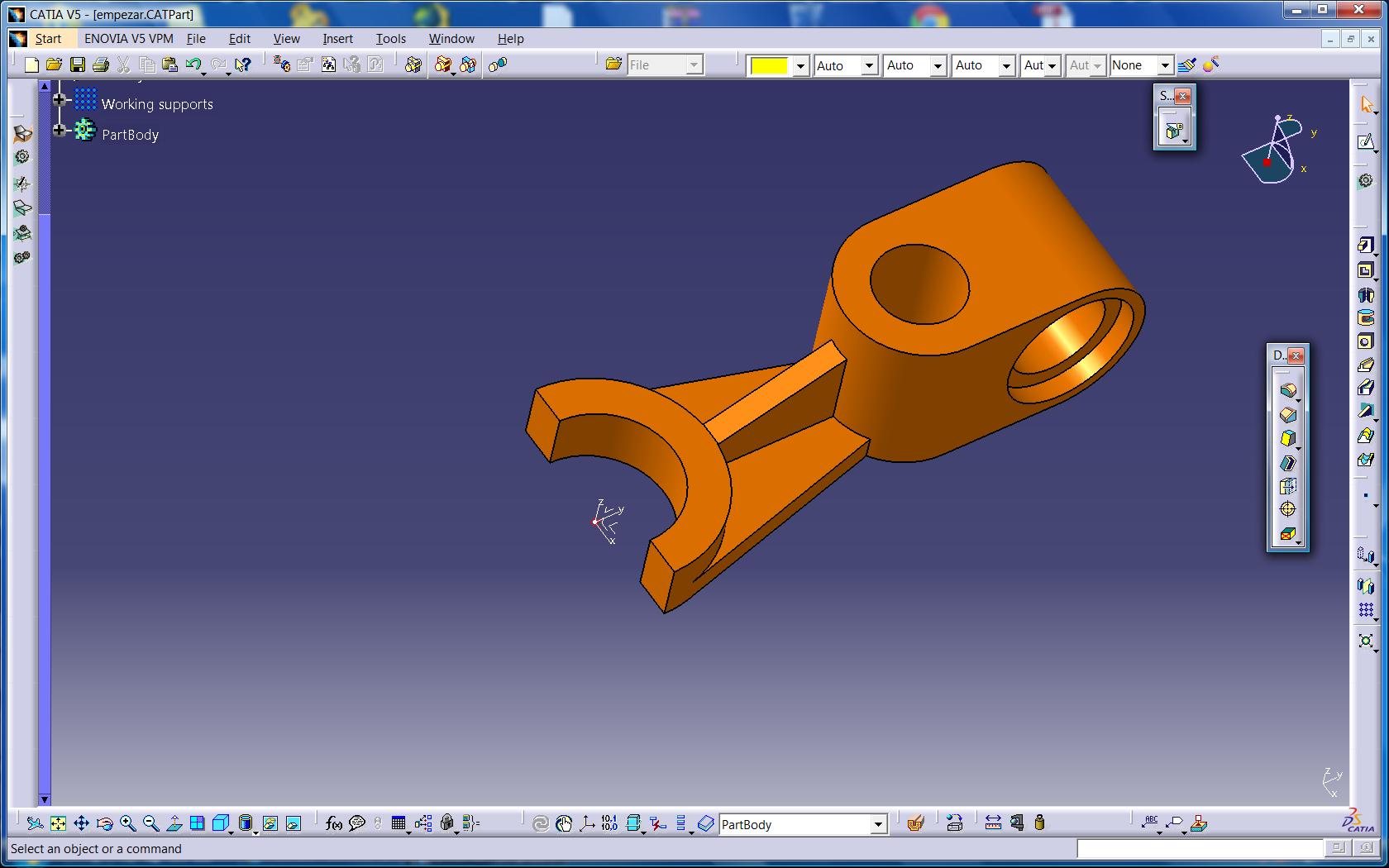Select the Rotate view tool
The height and width of the screenshot is (868, 1389).
pyautogui.click(x=104, y=823)
